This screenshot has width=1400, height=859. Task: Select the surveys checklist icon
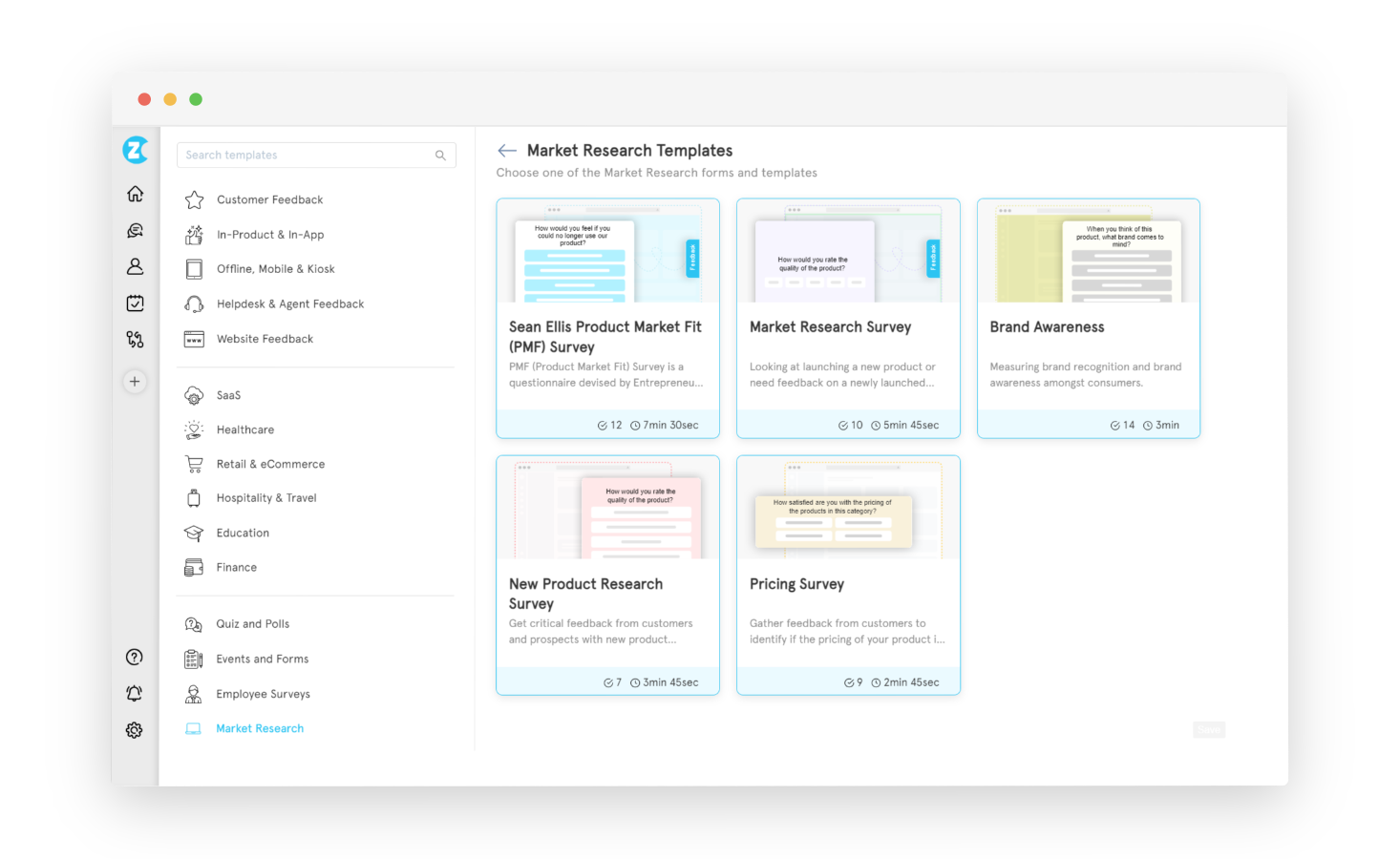coord(135,303)
